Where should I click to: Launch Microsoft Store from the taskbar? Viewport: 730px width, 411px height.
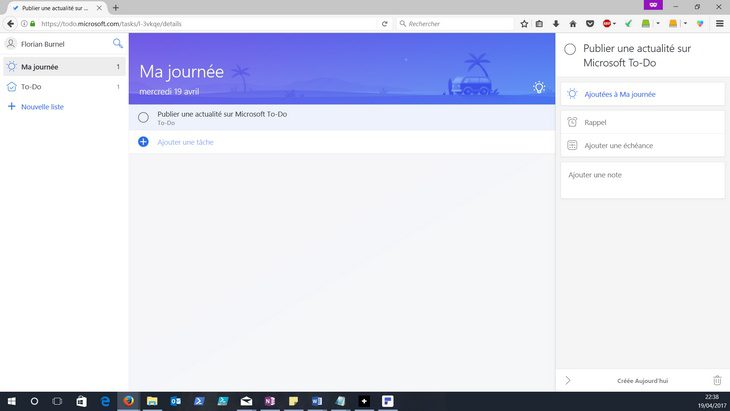(81, 401)
